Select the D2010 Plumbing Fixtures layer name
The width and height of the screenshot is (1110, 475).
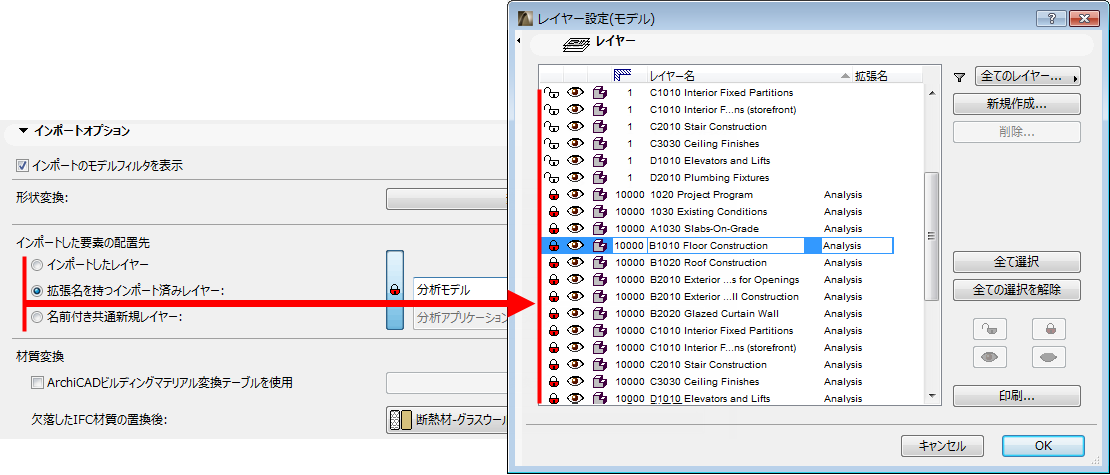tap(709, 178)
